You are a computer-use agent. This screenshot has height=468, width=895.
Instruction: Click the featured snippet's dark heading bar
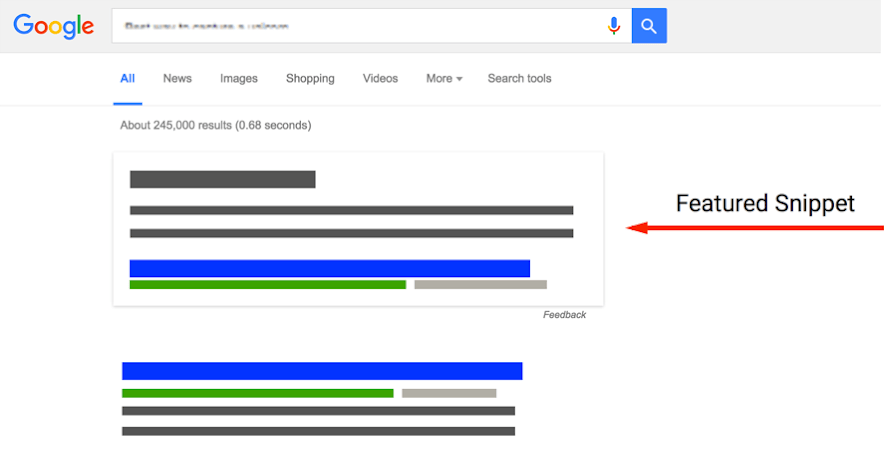tap(222, 180)
